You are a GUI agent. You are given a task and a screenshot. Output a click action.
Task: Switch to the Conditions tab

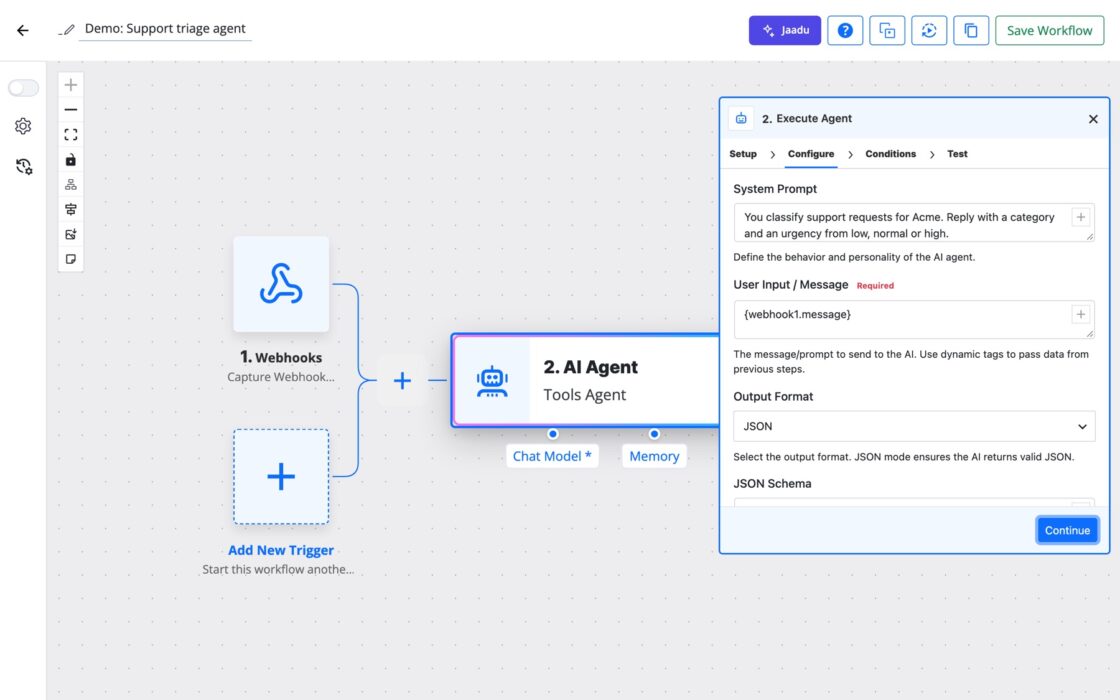pos(890,154)
